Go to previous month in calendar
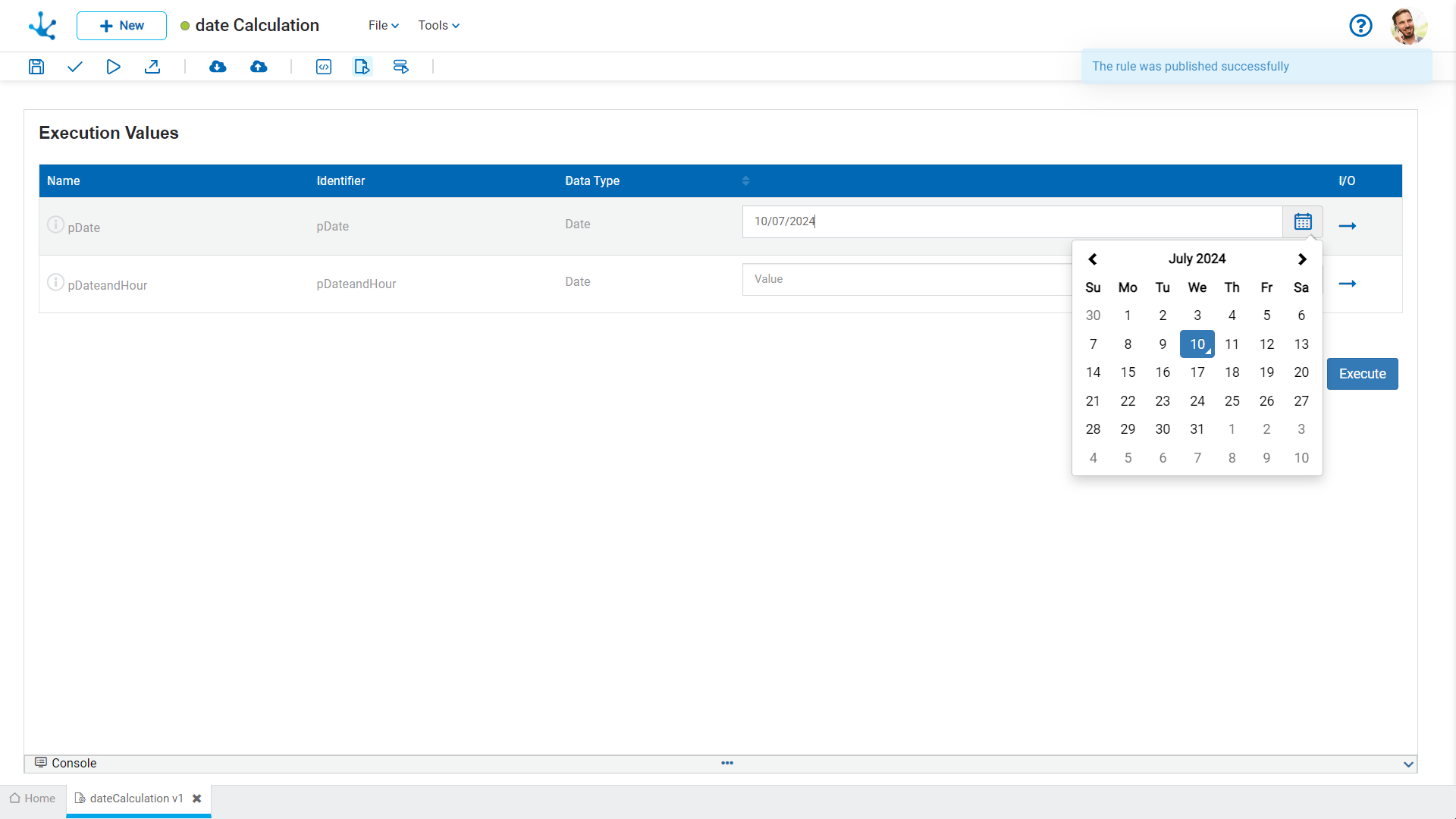 point(1093,259)
